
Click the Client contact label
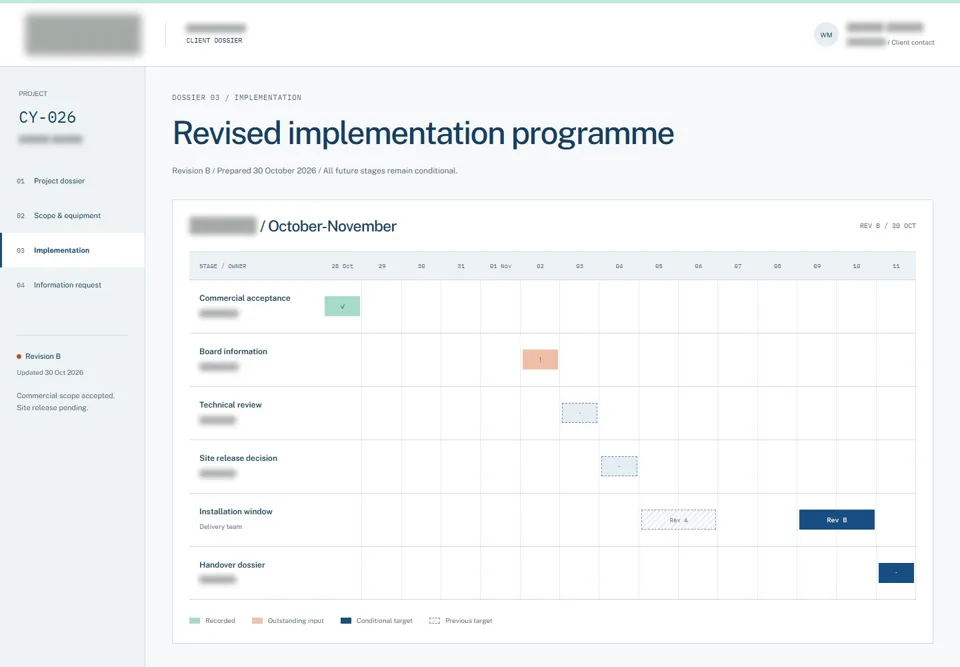pos(913,42)
